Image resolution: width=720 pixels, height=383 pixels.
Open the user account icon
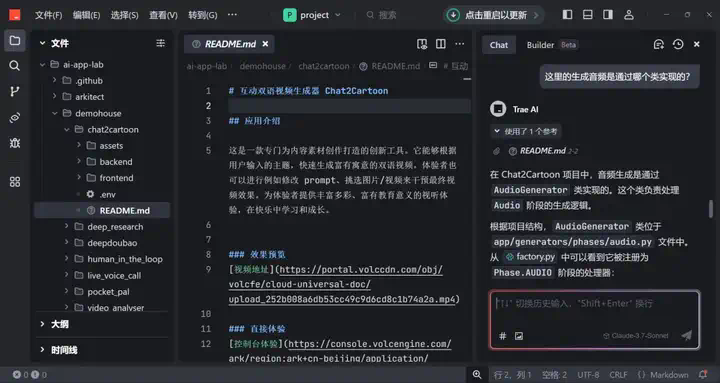[x=629, y=15]
